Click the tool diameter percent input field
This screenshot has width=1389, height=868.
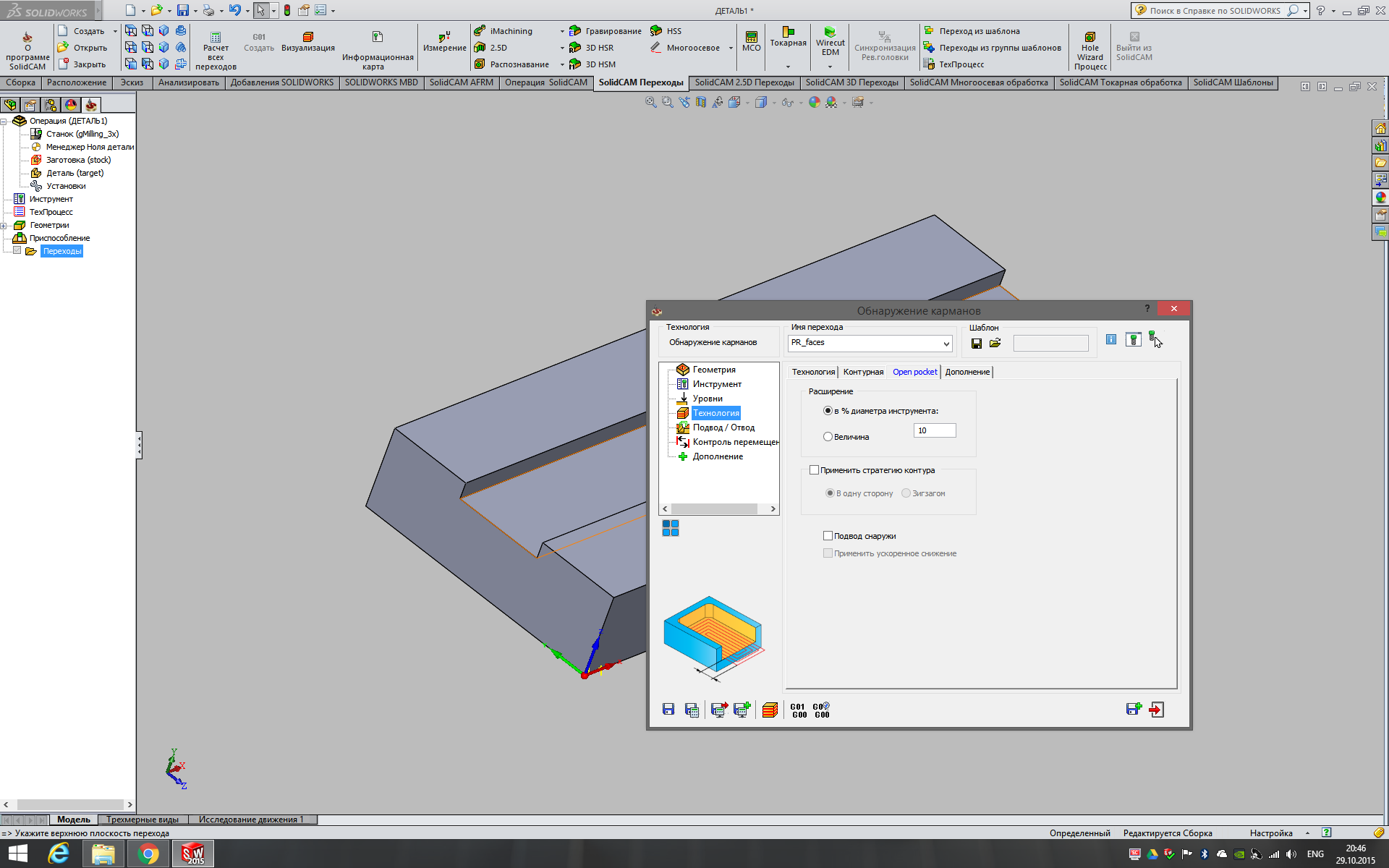click(x=935, y=430)
